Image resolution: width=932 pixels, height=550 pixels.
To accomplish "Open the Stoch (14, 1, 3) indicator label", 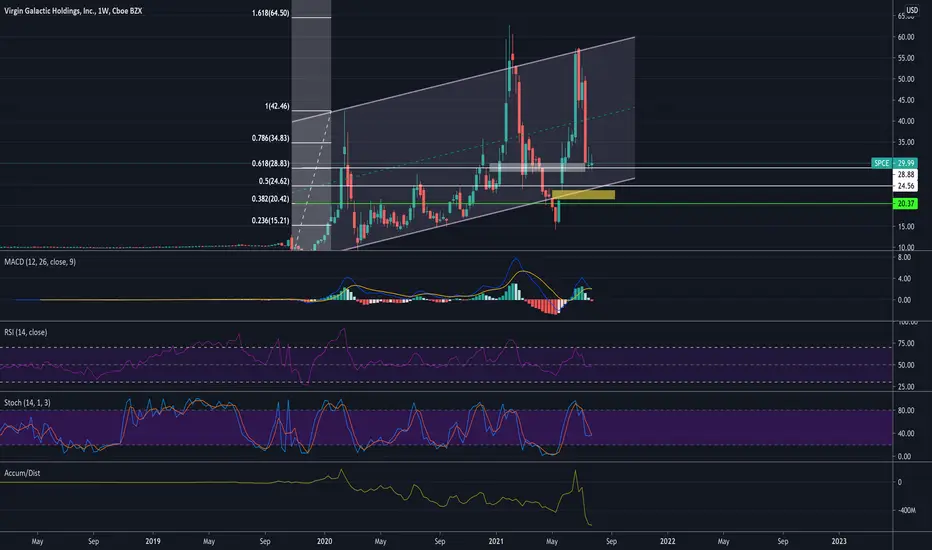I will point(27,403).
